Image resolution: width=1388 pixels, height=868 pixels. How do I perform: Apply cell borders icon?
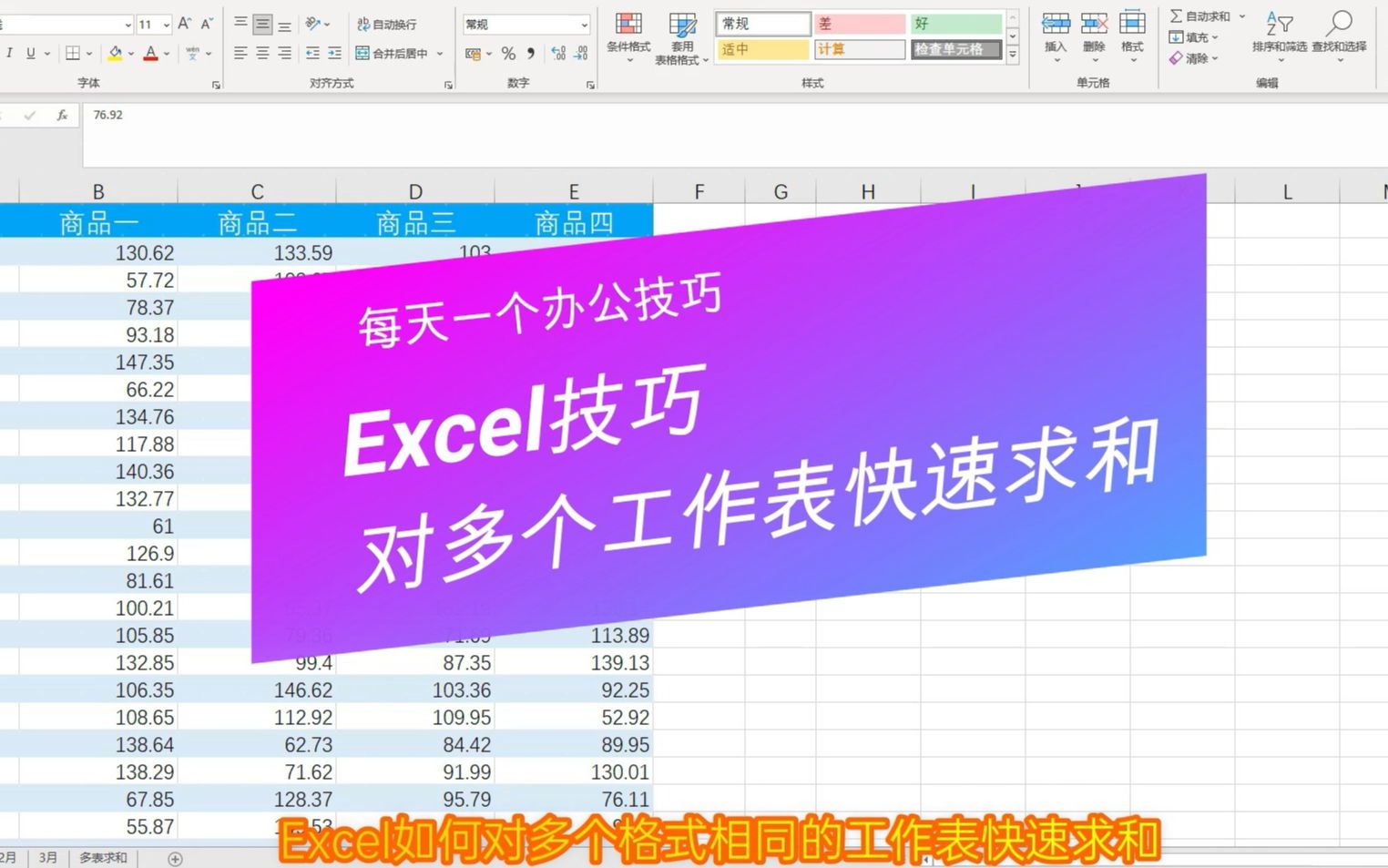click(x=73, y=54)
